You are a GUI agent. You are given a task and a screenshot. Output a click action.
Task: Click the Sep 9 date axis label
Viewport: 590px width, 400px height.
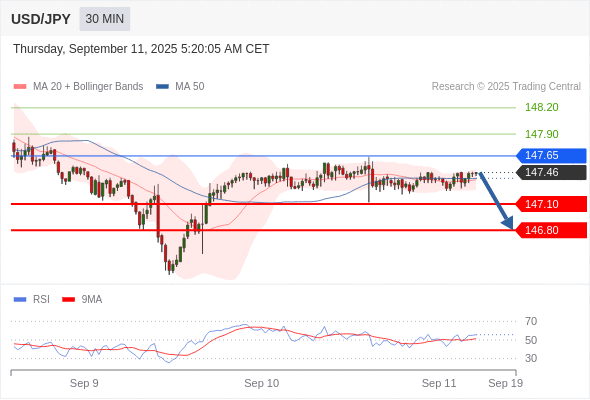84,383
